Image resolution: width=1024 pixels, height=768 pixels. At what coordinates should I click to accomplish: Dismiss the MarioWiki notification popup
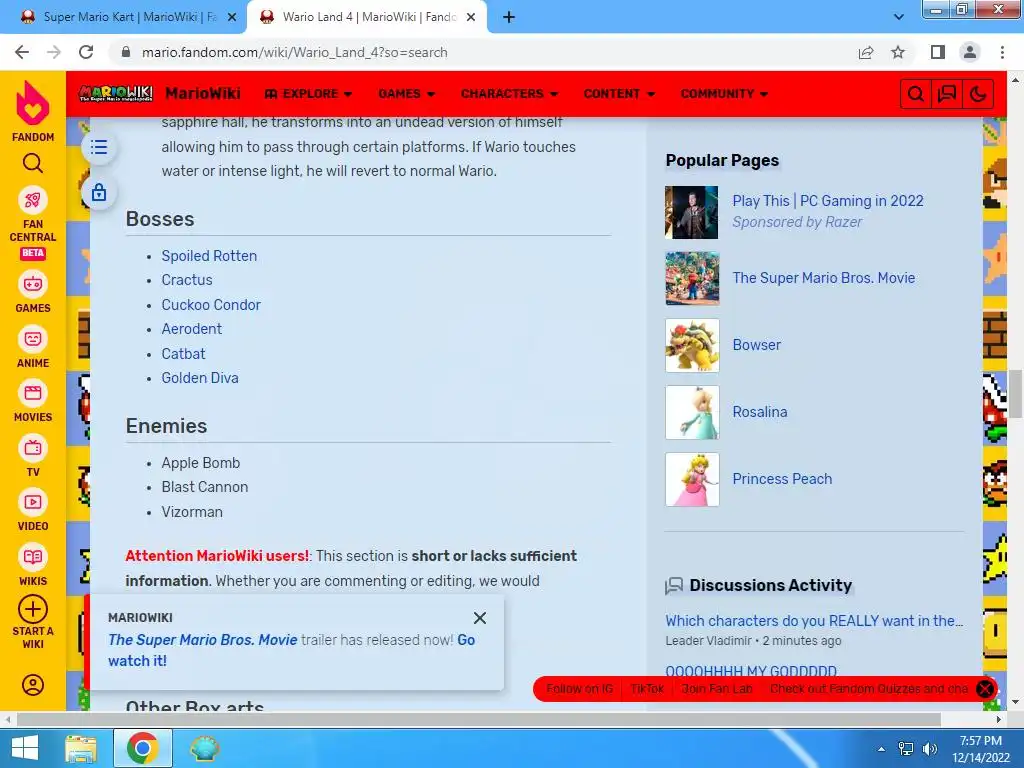[x=480, y=618]
